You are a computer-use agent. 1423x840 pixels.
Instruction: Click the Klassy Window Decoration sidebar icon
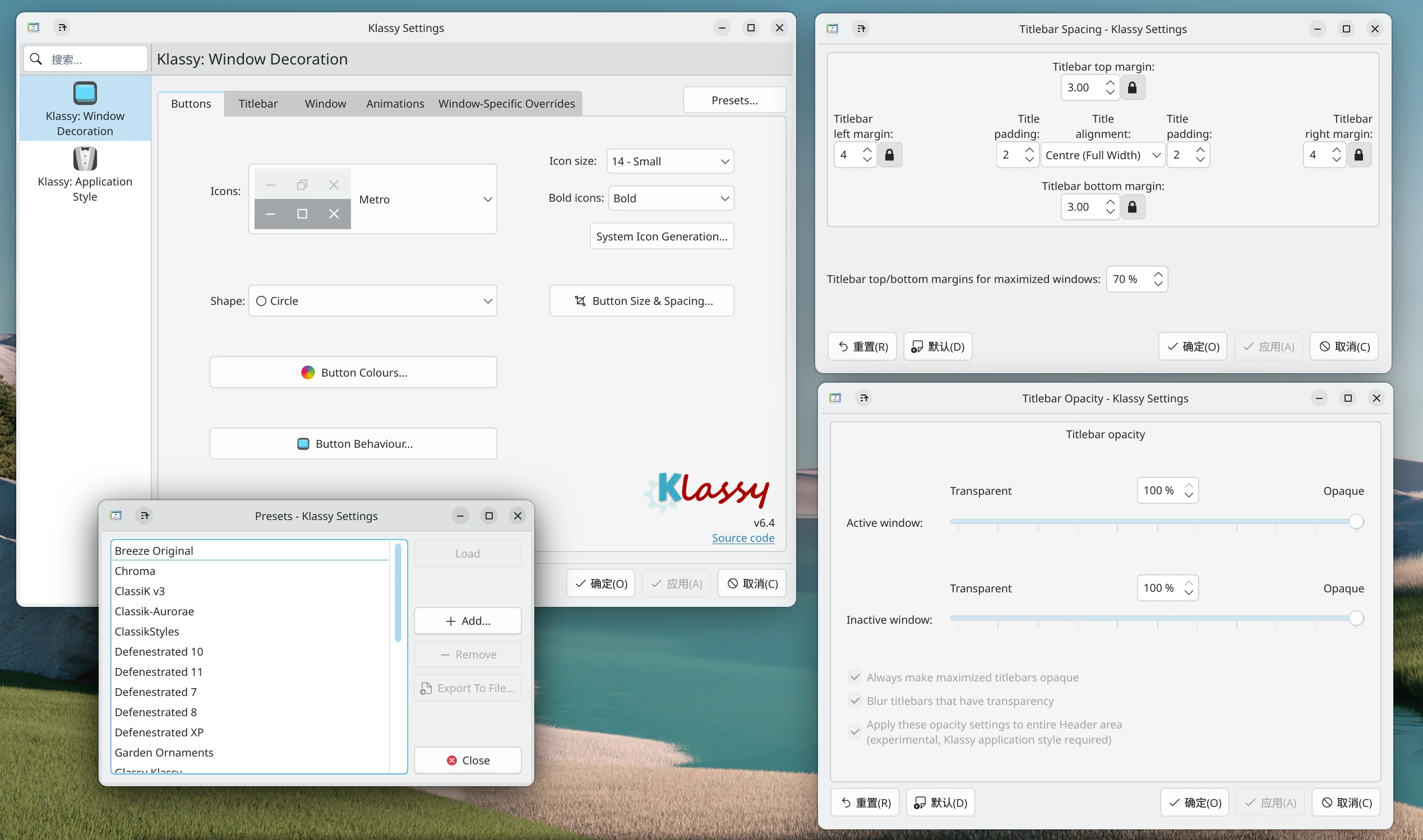pos(85,94)
